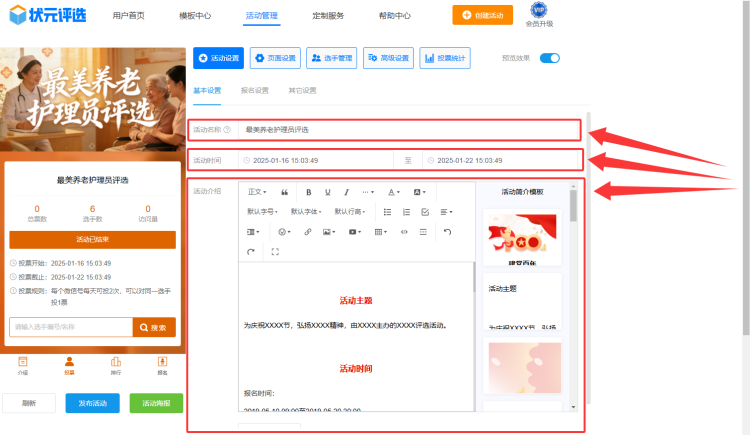Open the 默认字号 font size dropdown
750x435 pixels.
(x=262, y=212)
